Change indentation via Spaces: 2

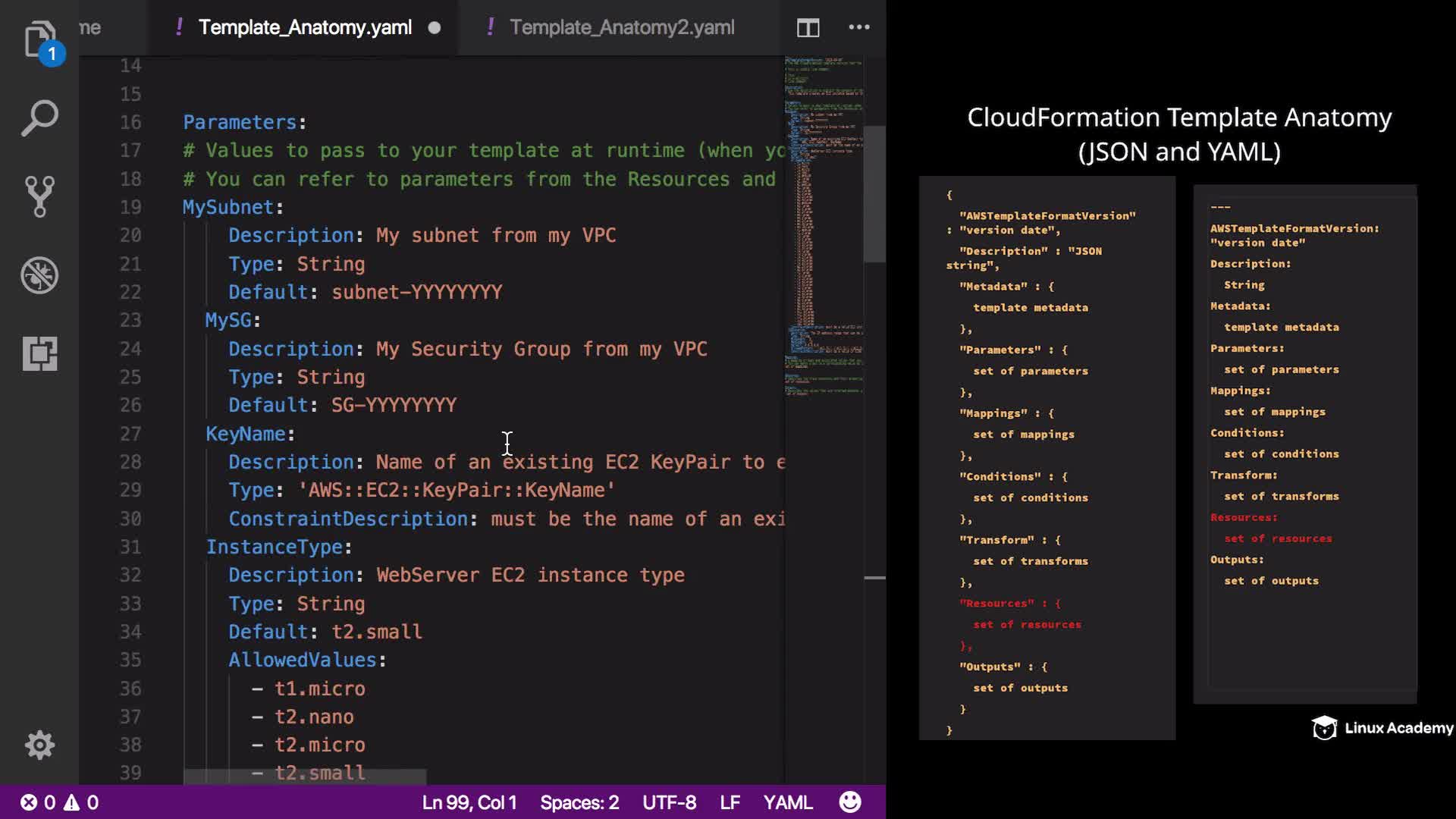click(x=579, y=802)
